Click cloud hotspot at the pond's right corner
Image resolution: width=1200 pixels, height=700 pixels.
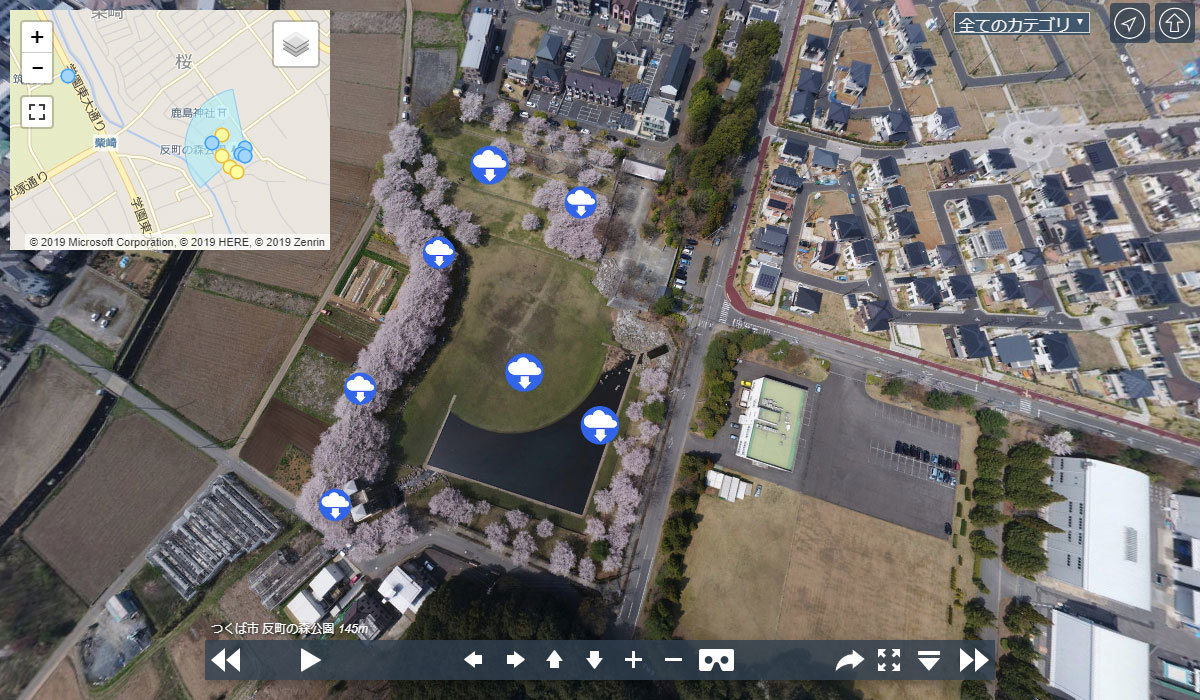tap(600, 425)
